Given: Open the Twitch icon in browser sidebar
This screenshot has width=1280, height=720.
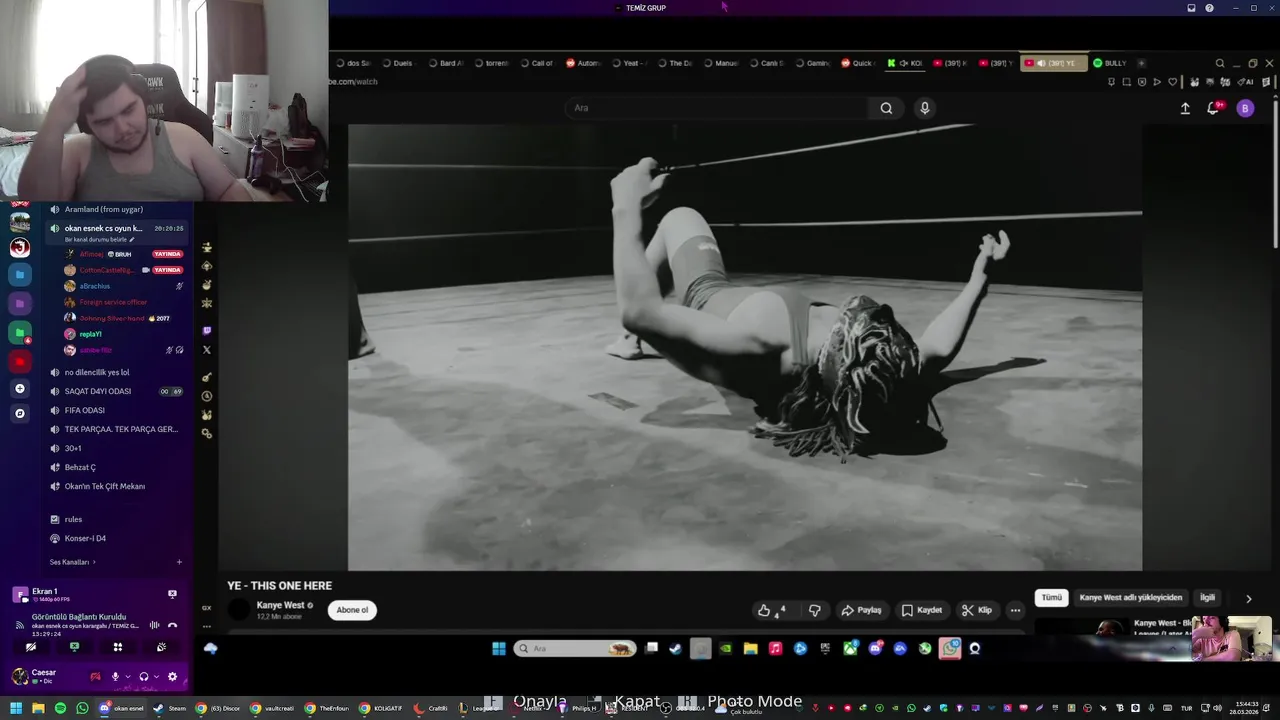Looking at the screenshot, I should [x=207, y=331].
